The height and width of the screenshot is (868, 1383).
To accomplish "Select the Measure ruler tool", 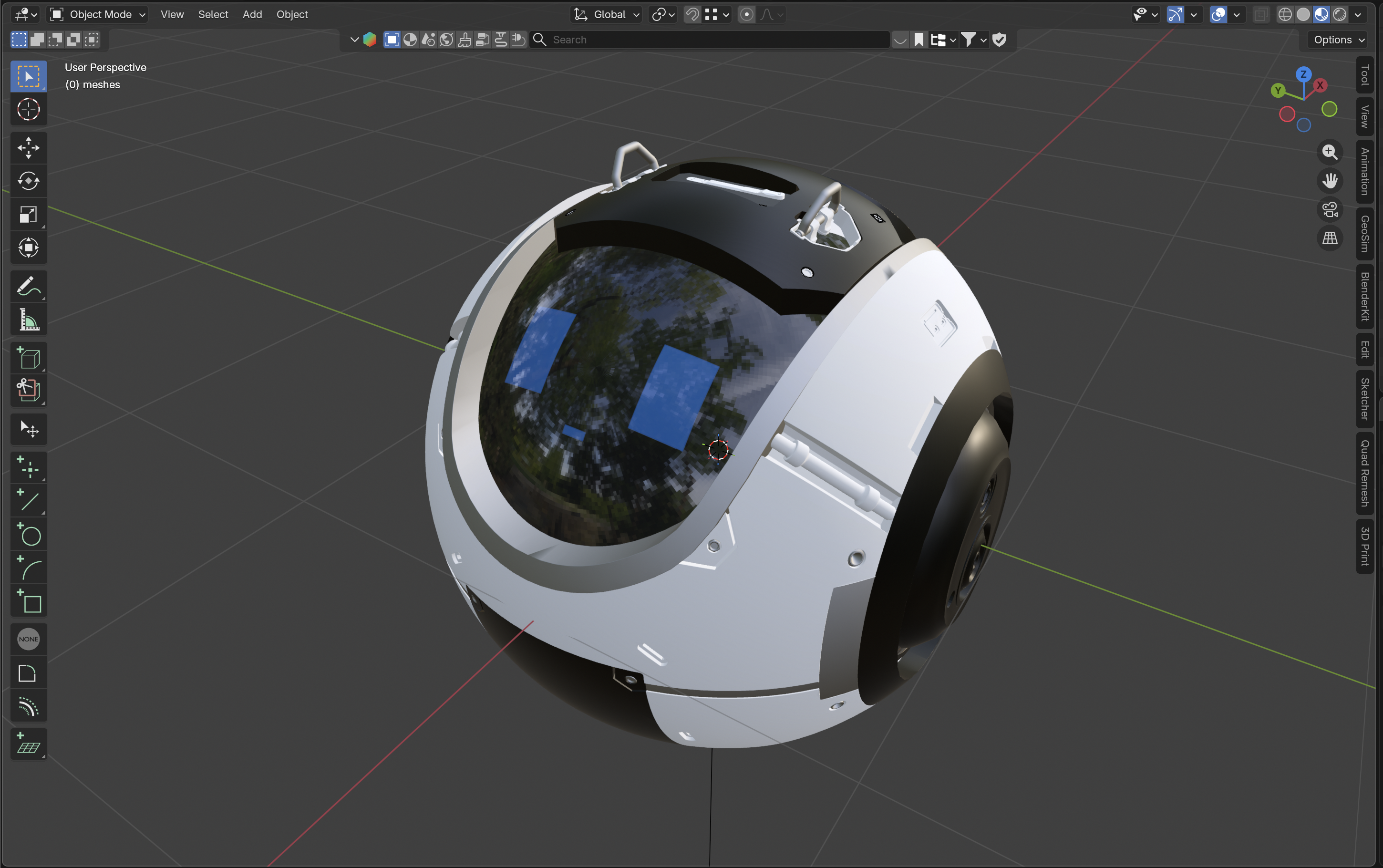I will click(28, 319).
